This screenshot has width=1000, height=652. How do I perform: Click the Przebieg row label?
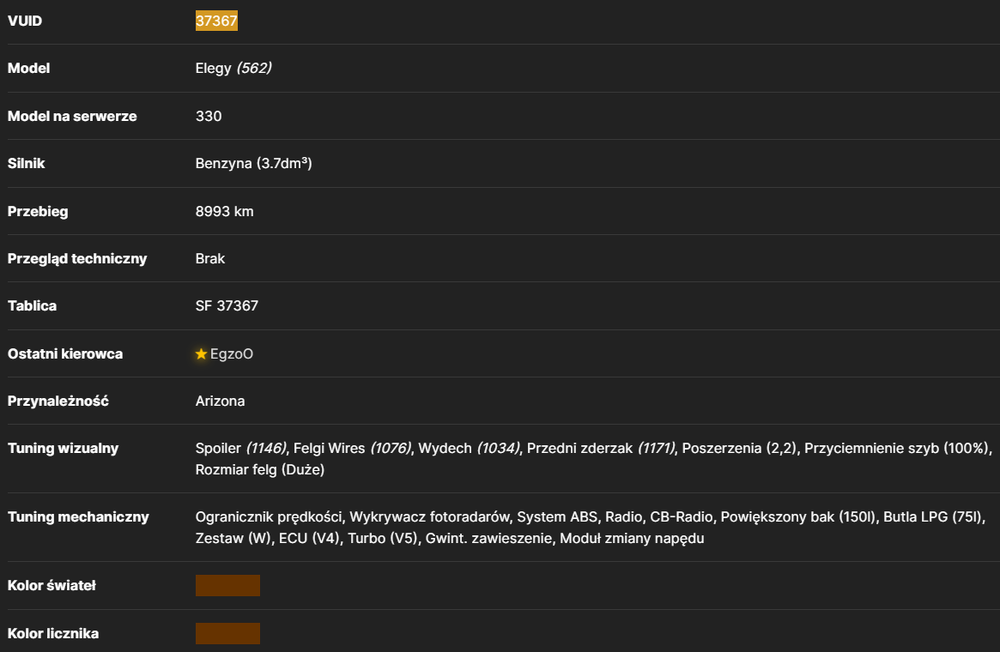(x=38, y=212)
